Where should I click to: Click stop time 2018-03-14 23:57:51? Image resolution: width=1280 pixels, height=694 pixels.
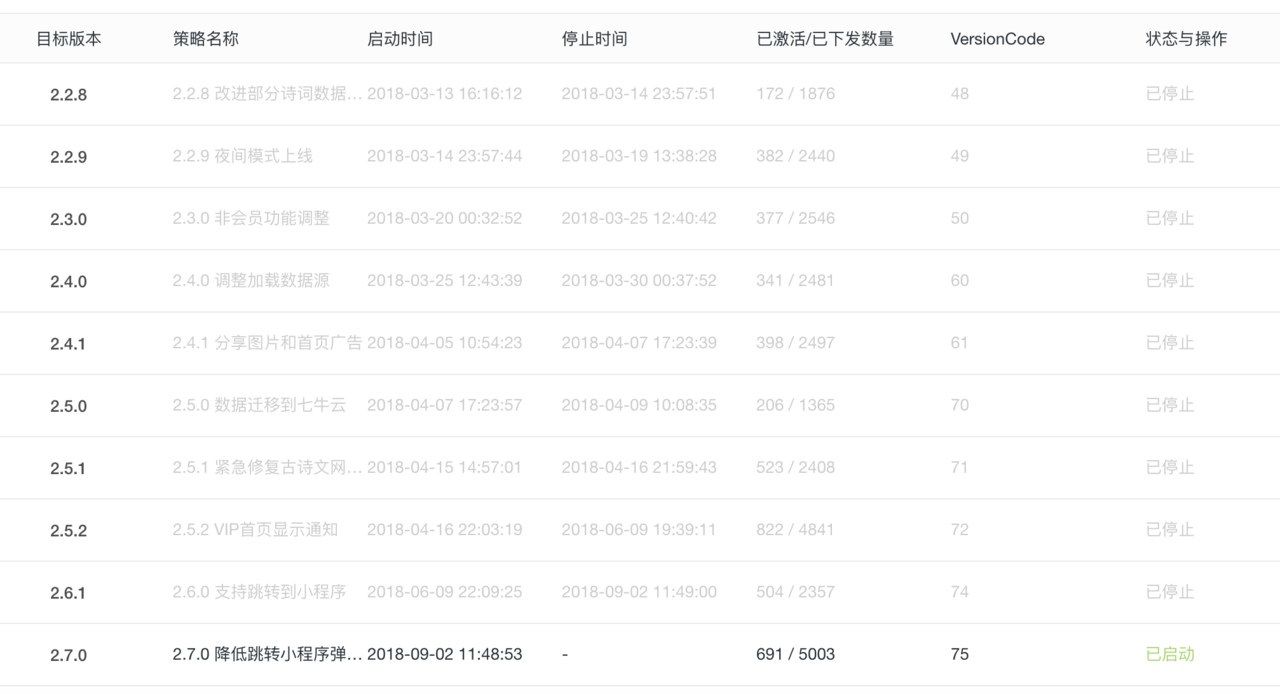(639, 94)
